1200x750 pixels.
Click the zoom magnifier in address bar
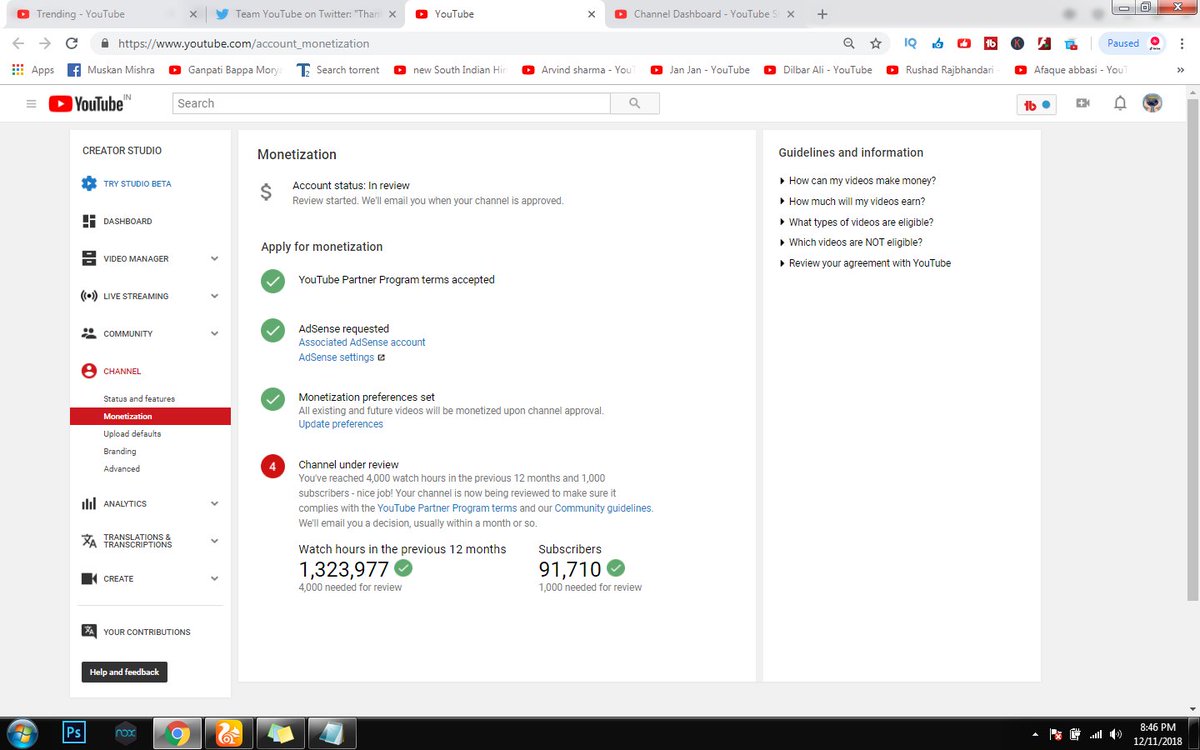coord(849,43)
